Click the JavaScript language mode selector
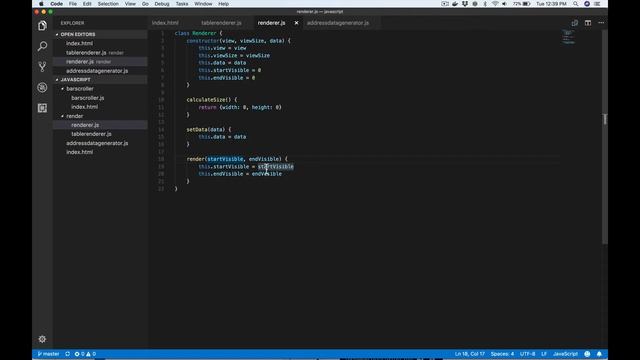 [x=565, y=354]
